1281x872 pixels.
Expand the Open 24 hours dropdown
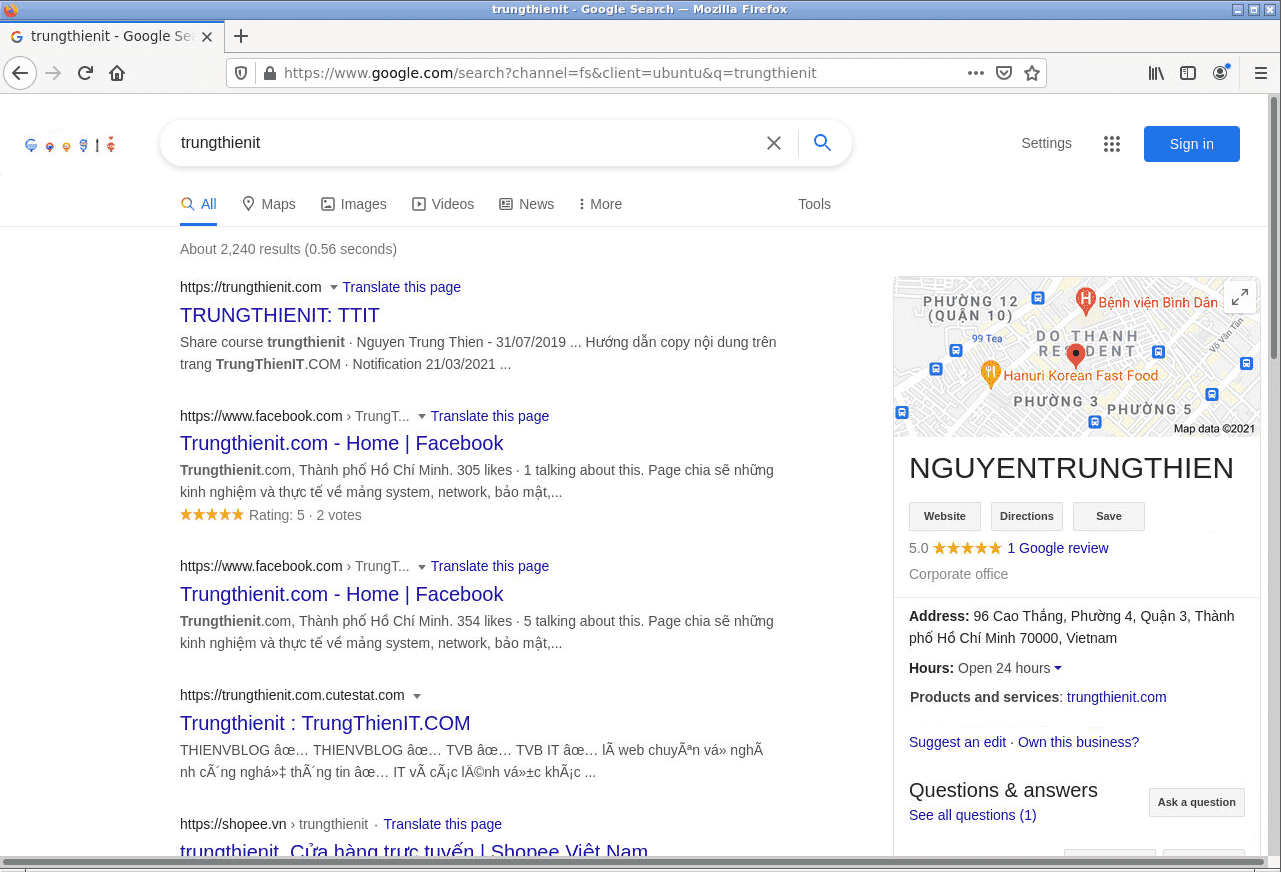coord(1058,668)
